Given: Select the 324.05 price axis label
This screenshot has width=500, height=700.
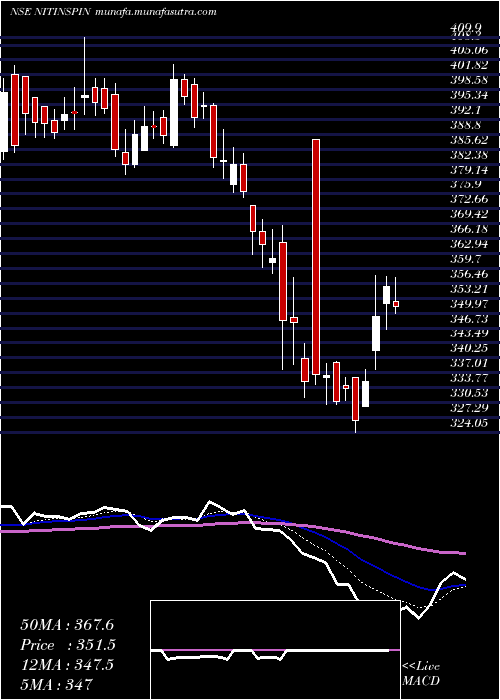Looking at the screenshot, I should tap(469, 423).
